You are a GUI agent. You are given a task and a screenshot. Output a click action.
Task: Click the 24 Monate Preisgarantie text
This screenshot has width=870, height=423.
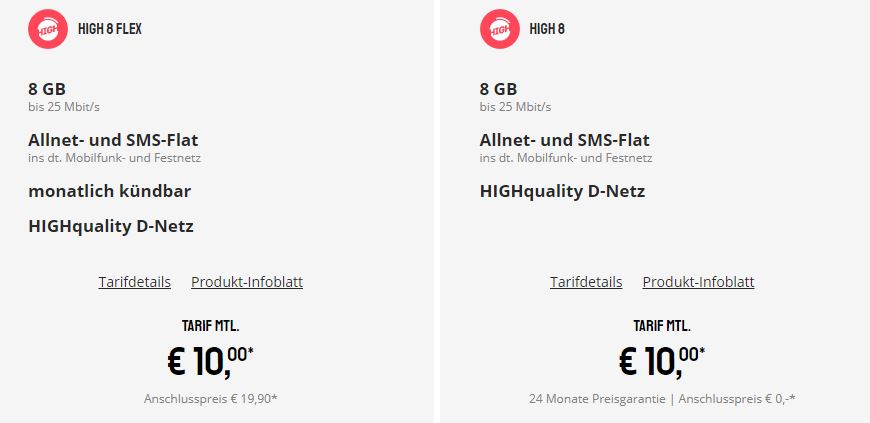(596, 399)
